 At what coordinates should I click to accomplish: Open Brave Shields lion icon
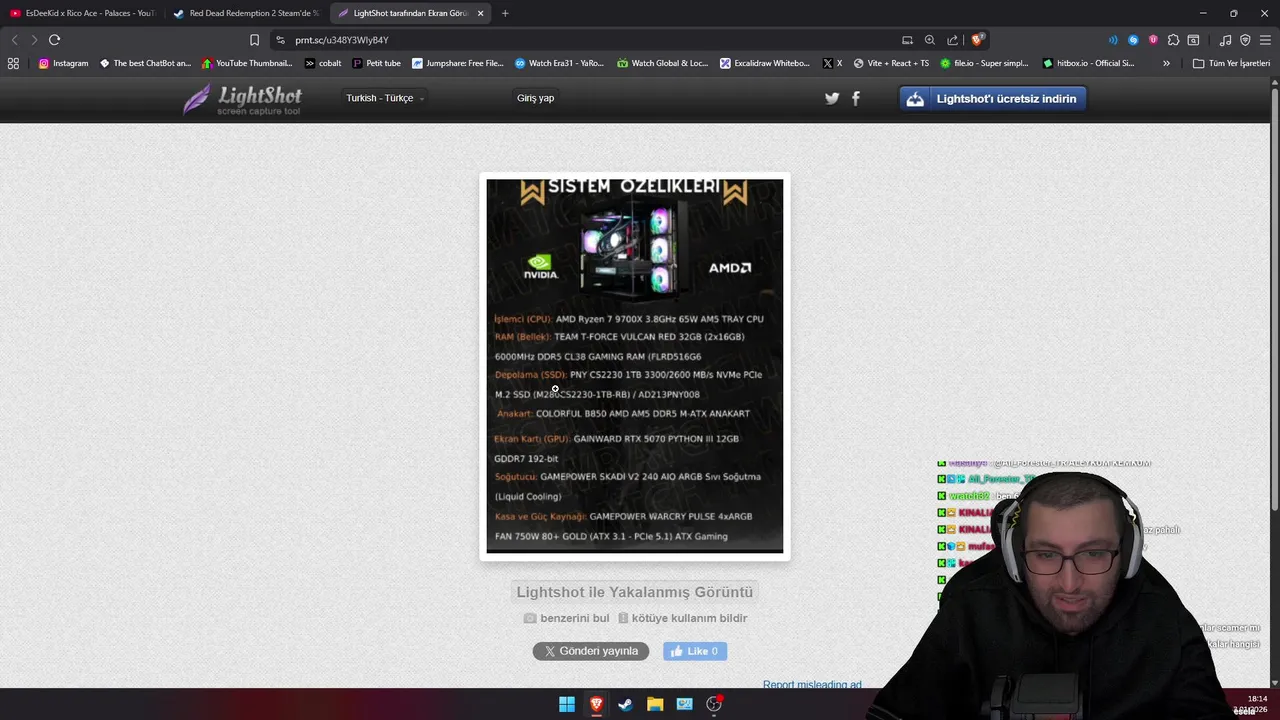pos(977,40)
